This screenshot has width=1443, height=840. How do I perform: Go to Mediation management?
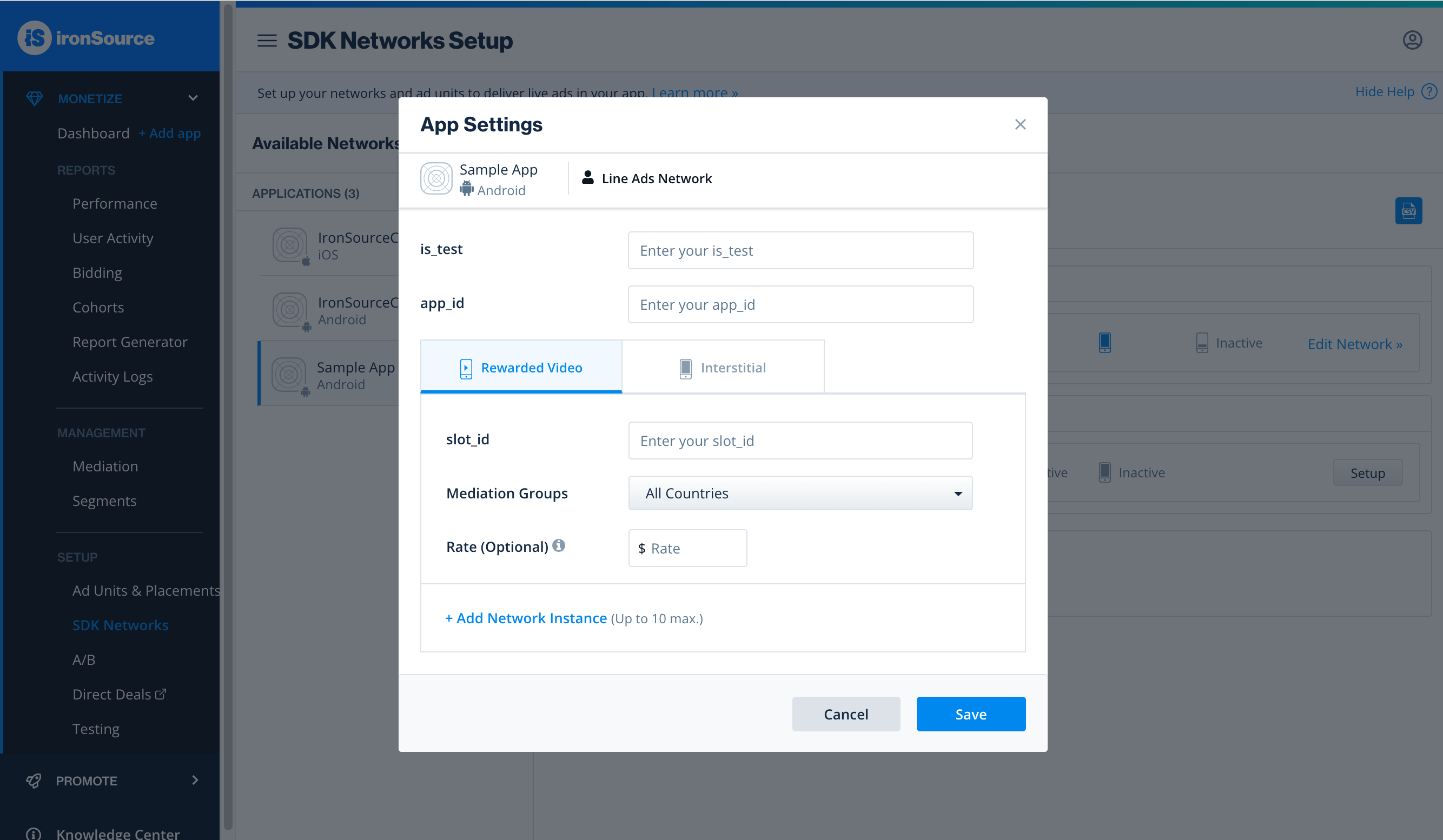(105, 466)
